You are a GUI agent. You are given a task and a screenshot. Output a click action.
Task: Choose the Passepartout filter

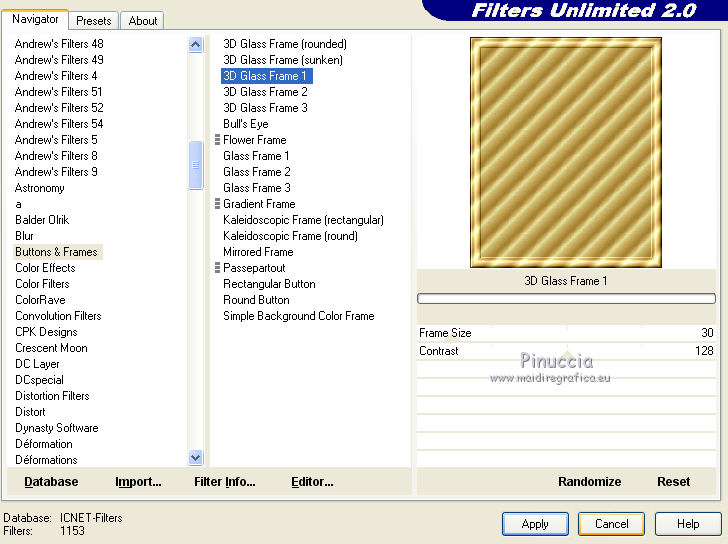(x=254, y=268)
